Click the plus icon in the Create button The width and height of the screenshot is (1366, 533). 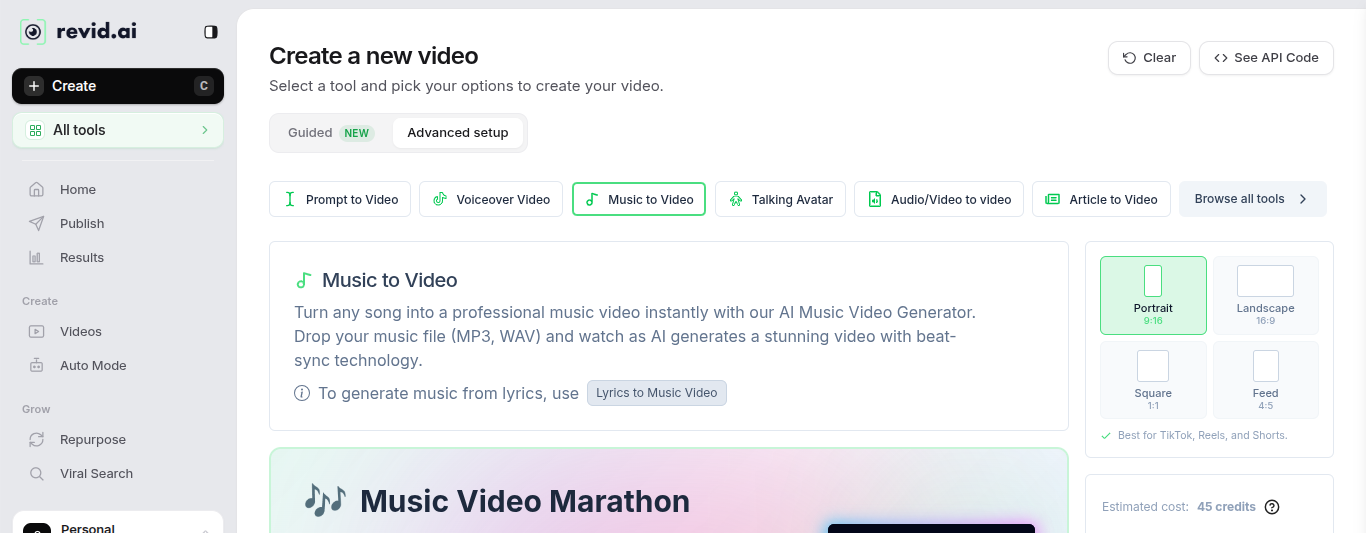coord(34,86)
